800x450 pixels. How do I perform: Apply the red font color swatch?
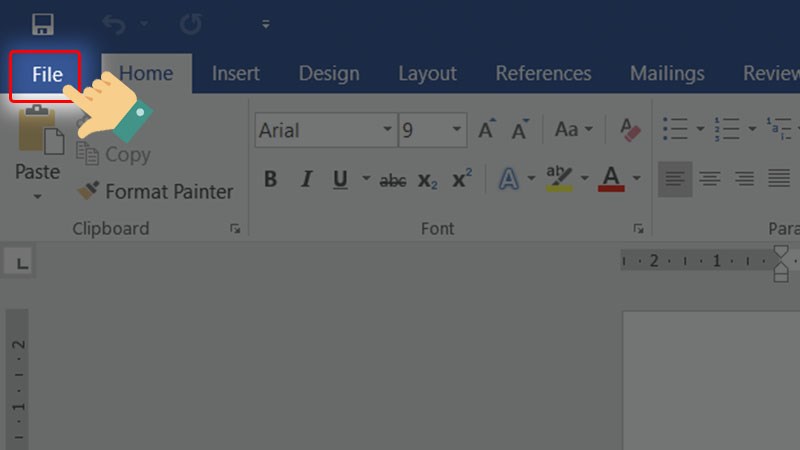coord(611,180)
